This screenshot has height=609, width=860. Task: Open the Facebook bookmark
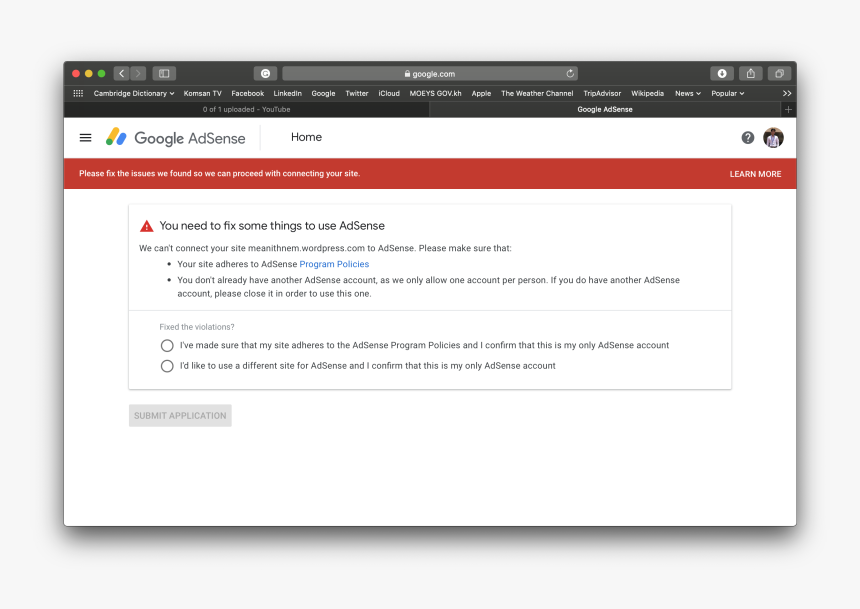coord(247,93)
